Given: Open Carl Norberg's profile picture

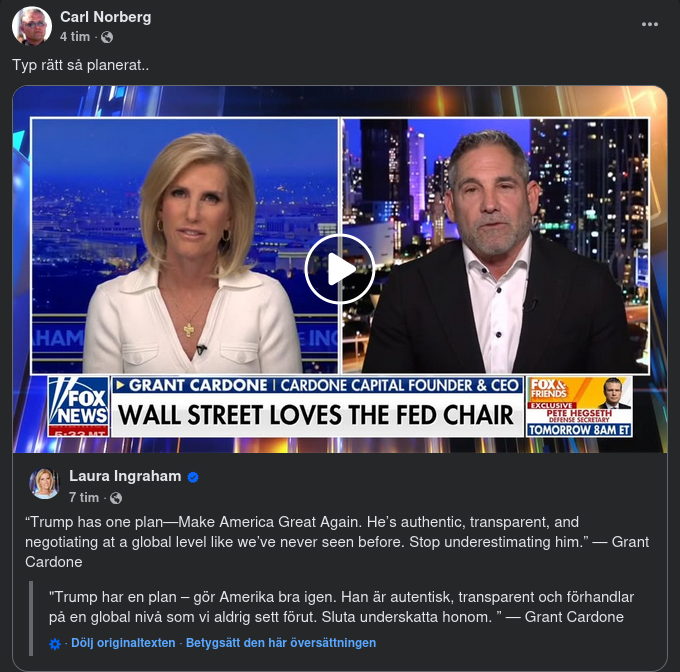Looking at the screenshot, I should click(x=32, y=26).
